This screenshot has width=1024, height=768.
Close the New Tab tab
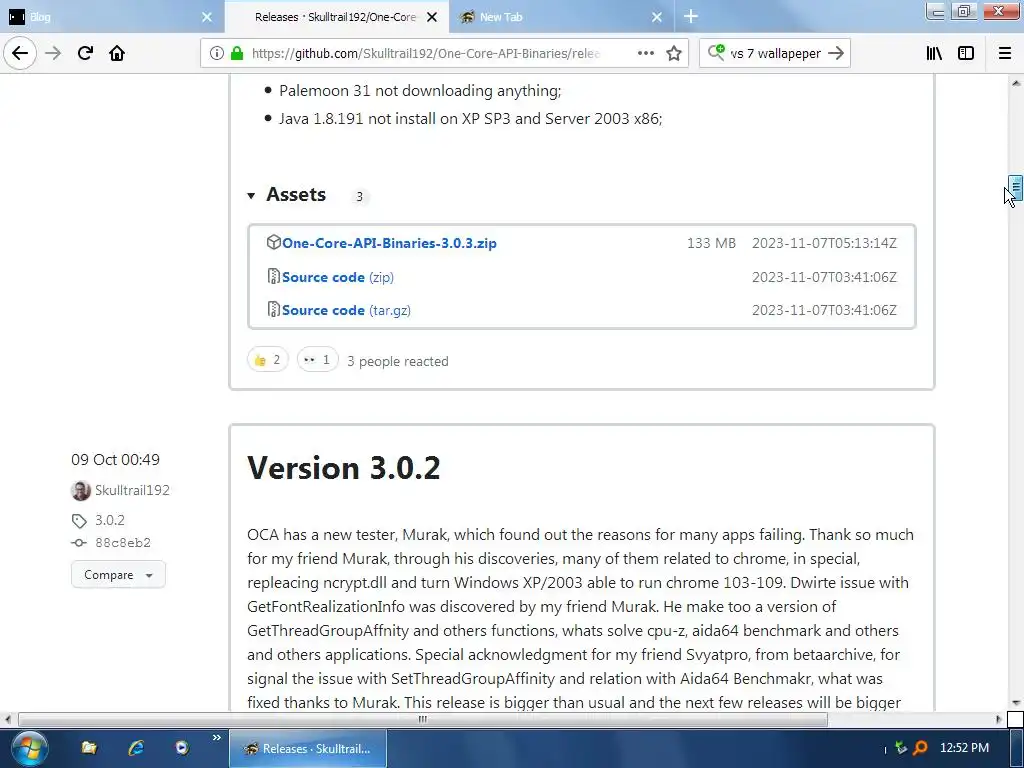click(x=657, y=17)
